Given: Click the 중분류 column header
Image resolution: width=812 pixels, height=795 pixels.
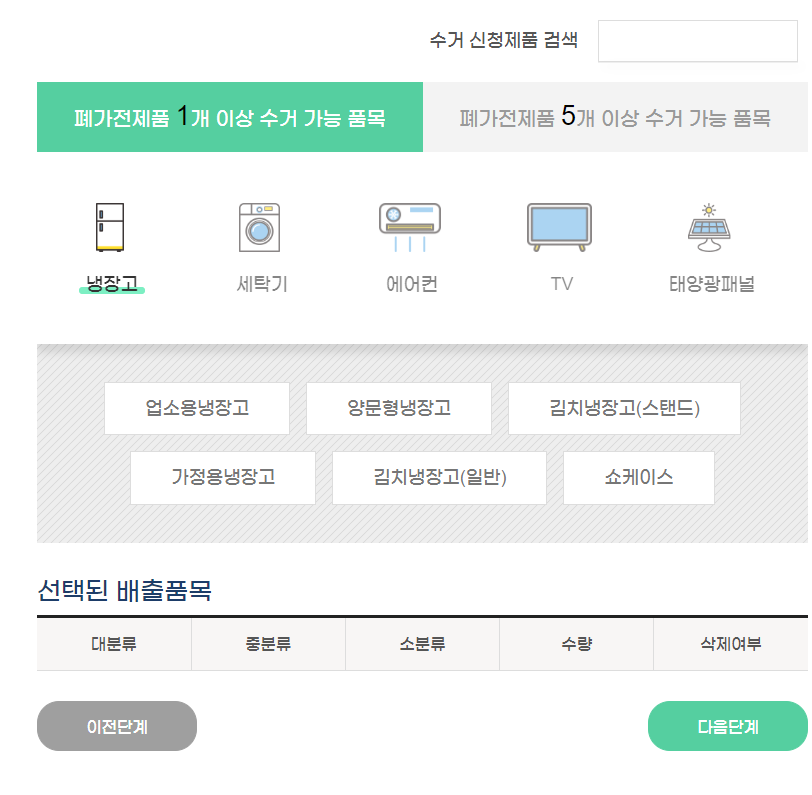Looking at the screenshot, I should point(268,644).
